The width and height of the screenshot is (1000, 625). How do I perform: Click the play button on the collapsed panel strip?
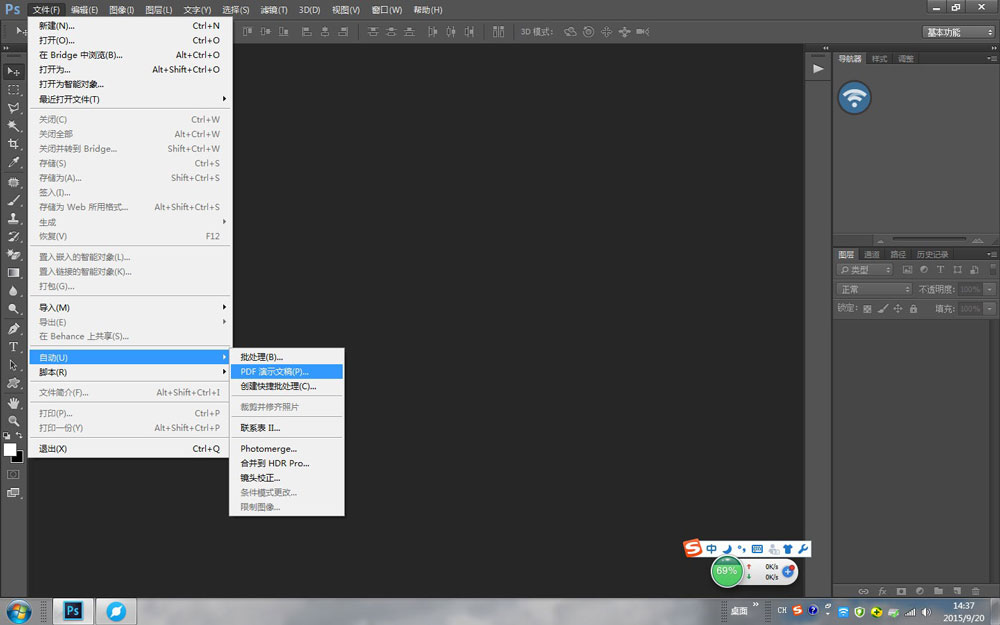818,69
